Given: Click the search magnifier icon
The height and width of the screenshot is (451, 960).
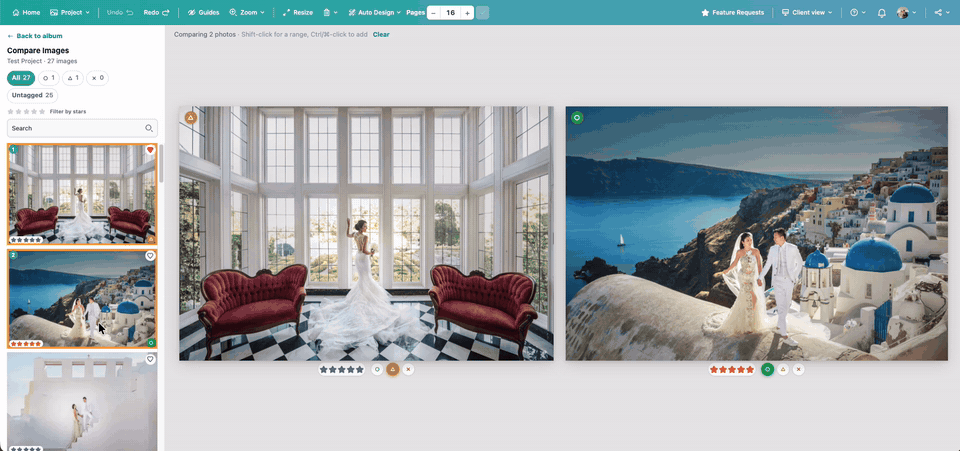Looking at the screenshot, I should pyautogui.click(x=149, y=129).
